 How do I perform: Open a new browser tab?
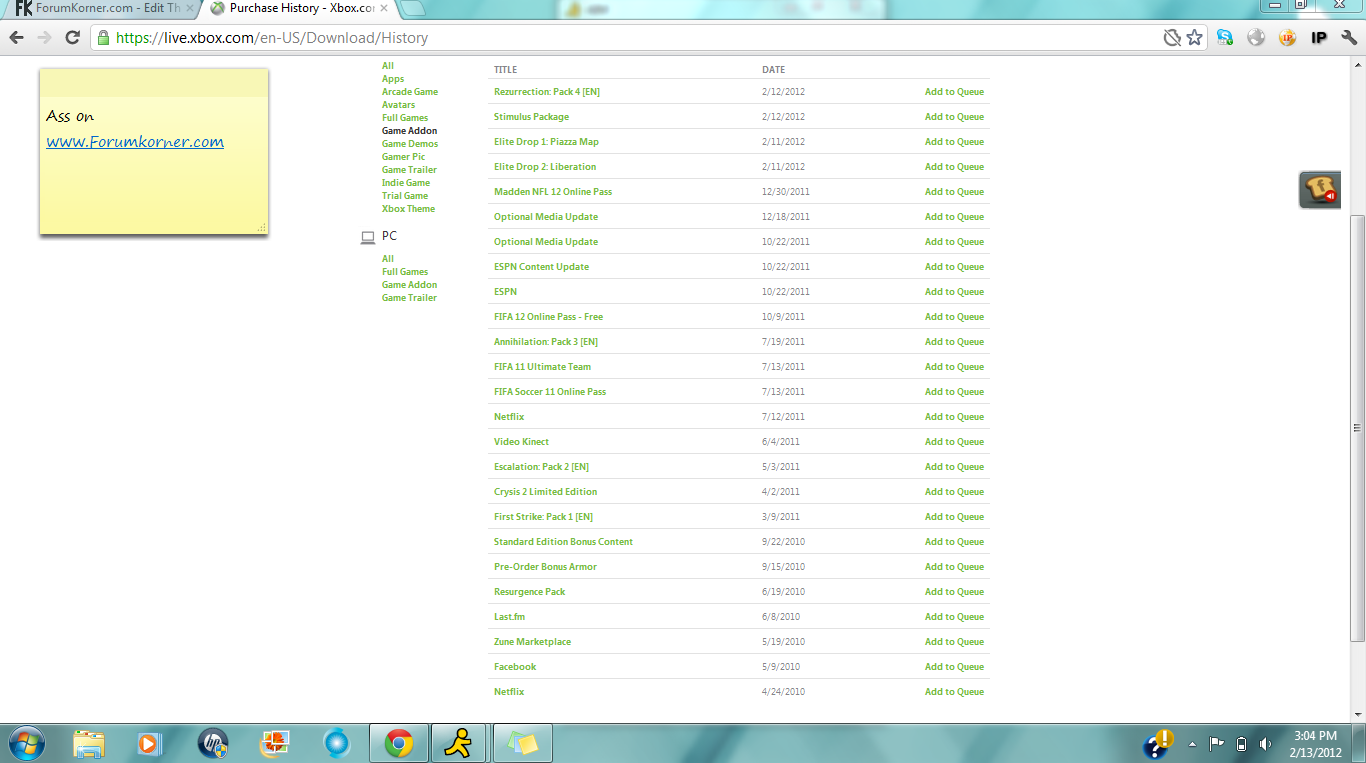tap(412, 8)
